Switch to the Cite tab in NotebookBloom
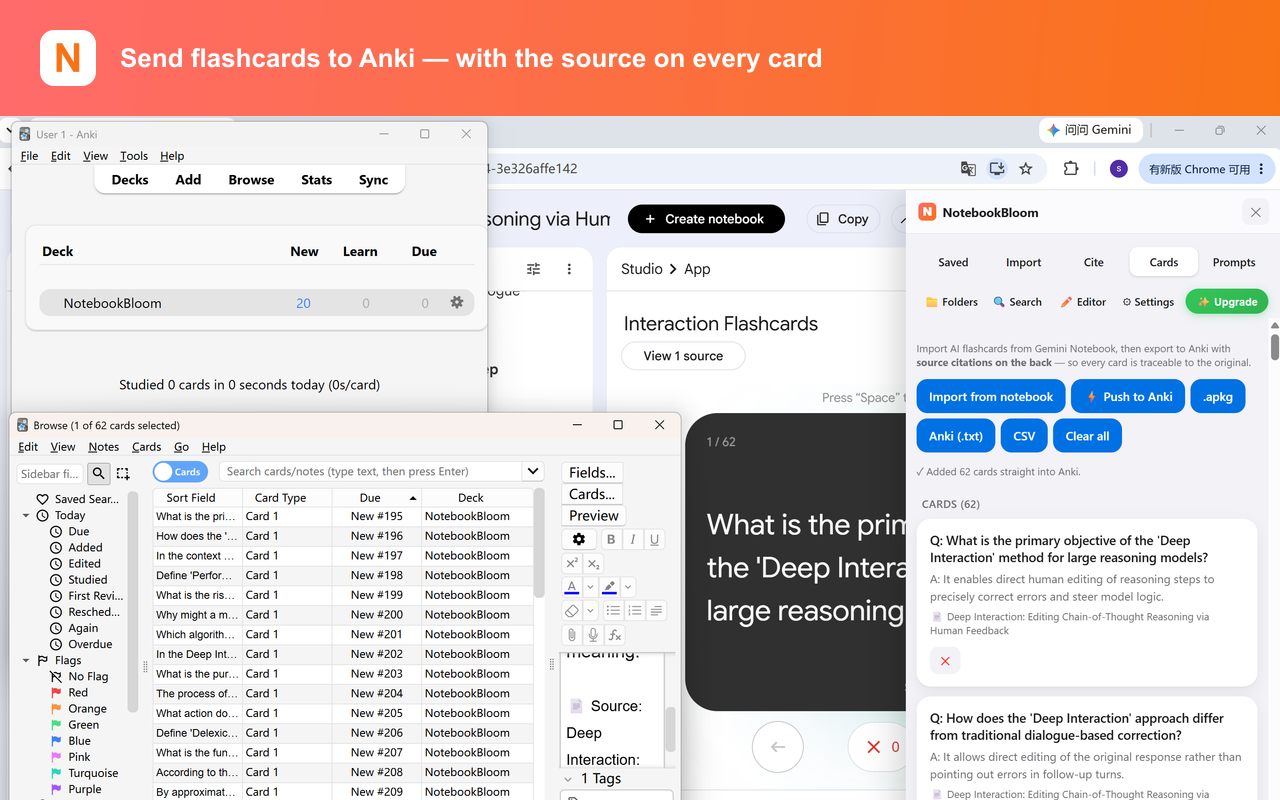This screenshot has height=800, width=1280. click(x=1094, y=262)
